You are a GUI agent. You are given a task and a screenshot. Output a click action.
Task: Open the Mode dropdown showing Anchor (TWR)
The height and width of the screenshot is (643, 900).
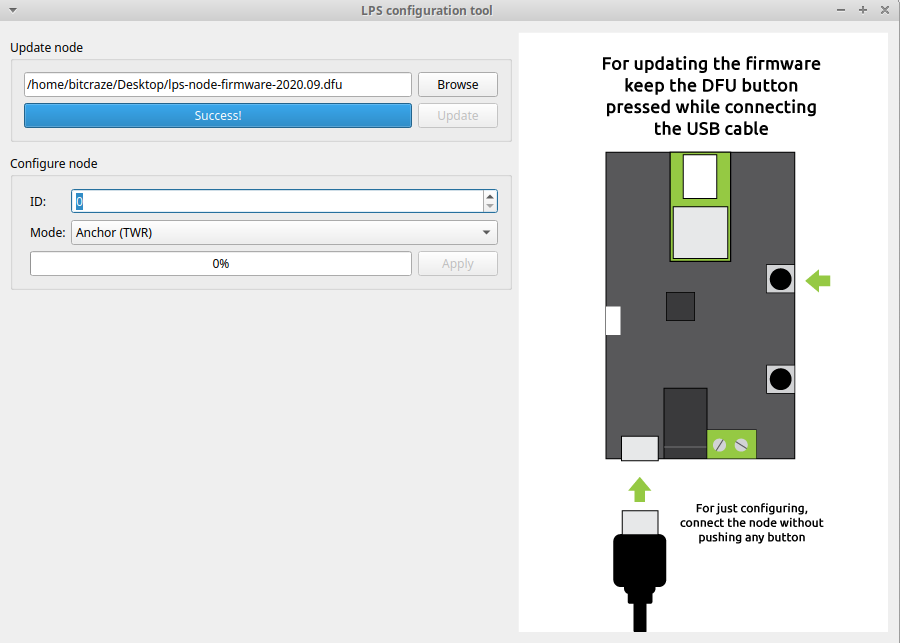point(284,233)
